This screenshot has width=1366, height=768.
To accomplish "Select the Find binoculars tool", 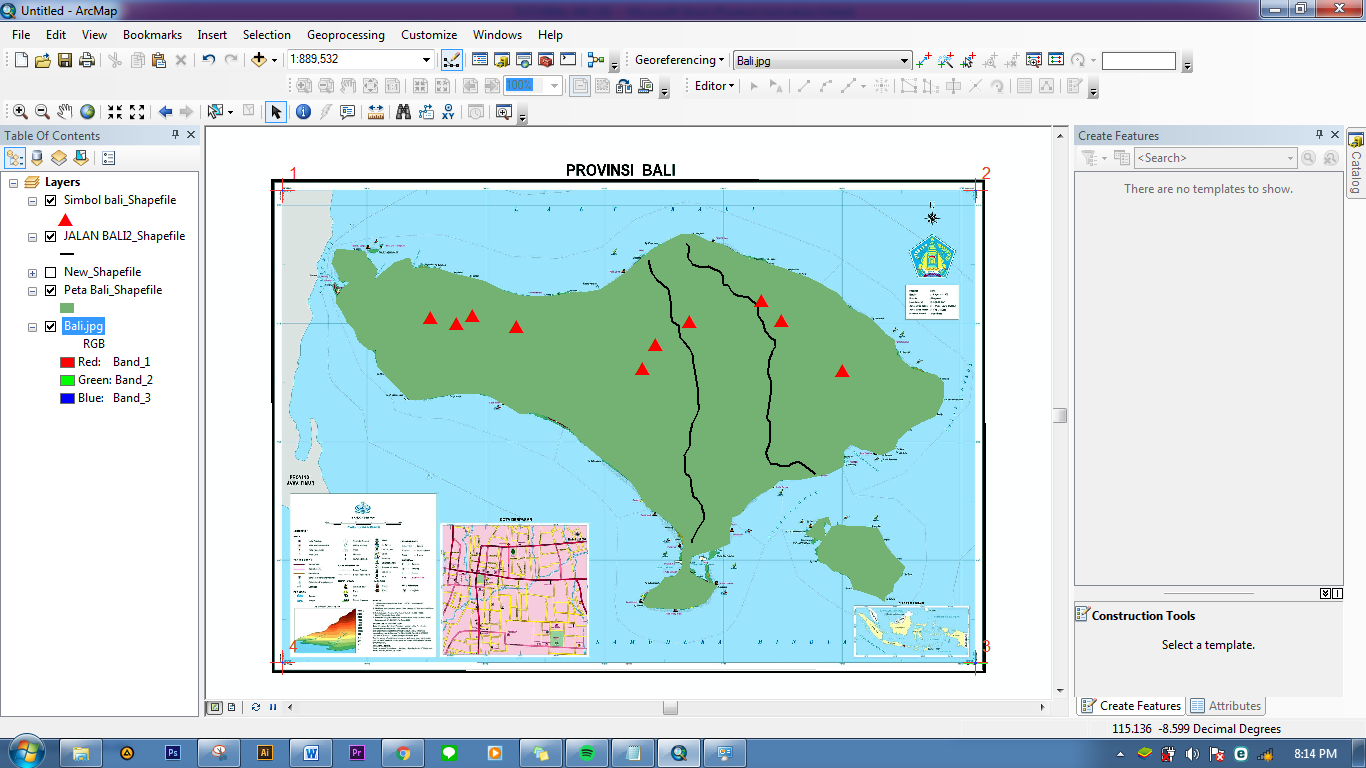I will 402,111.
